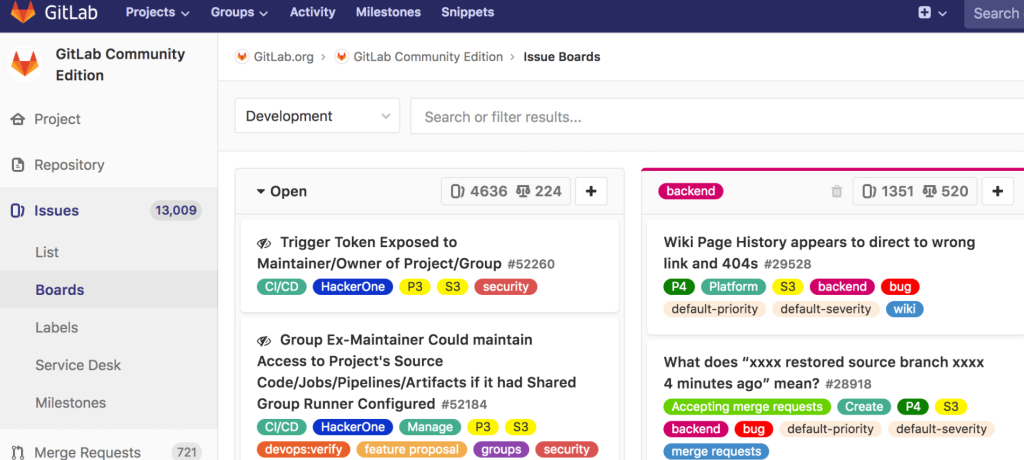Click issue count icon on Open list
1024x460 pixels.
coord(457,191)
